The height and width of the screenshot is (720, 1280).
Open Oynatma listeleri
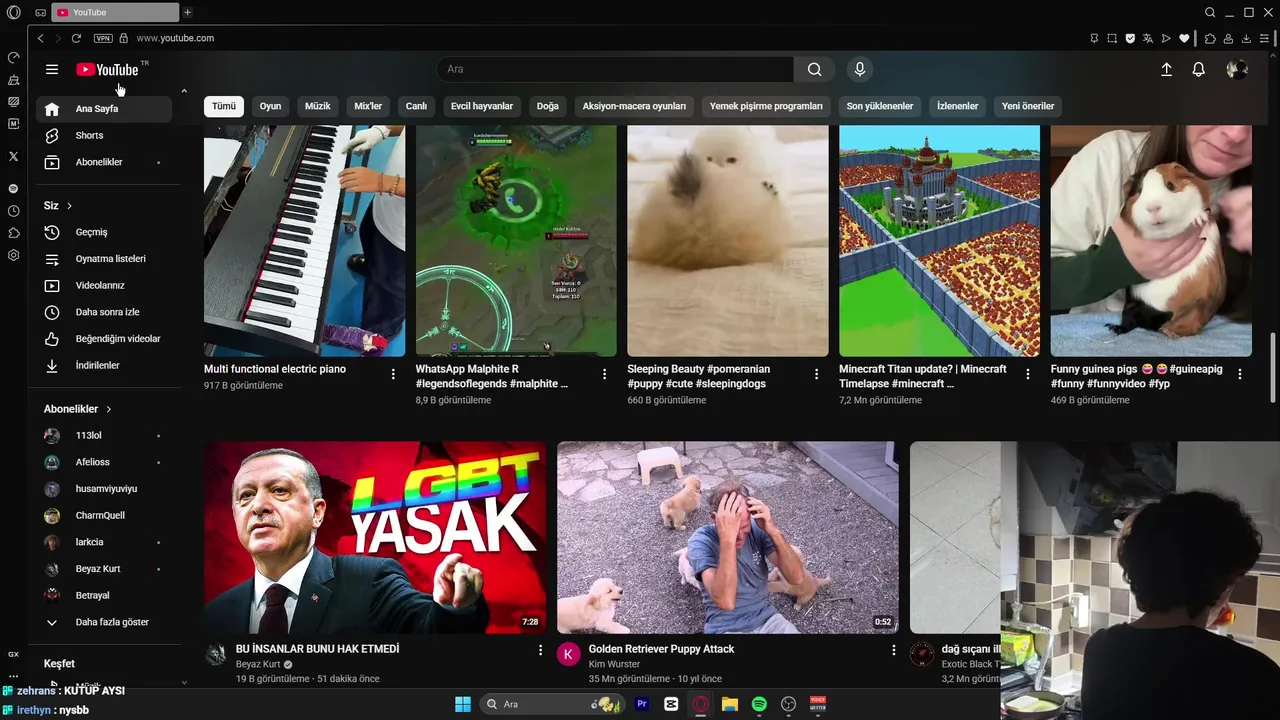[x=104, y=259]
